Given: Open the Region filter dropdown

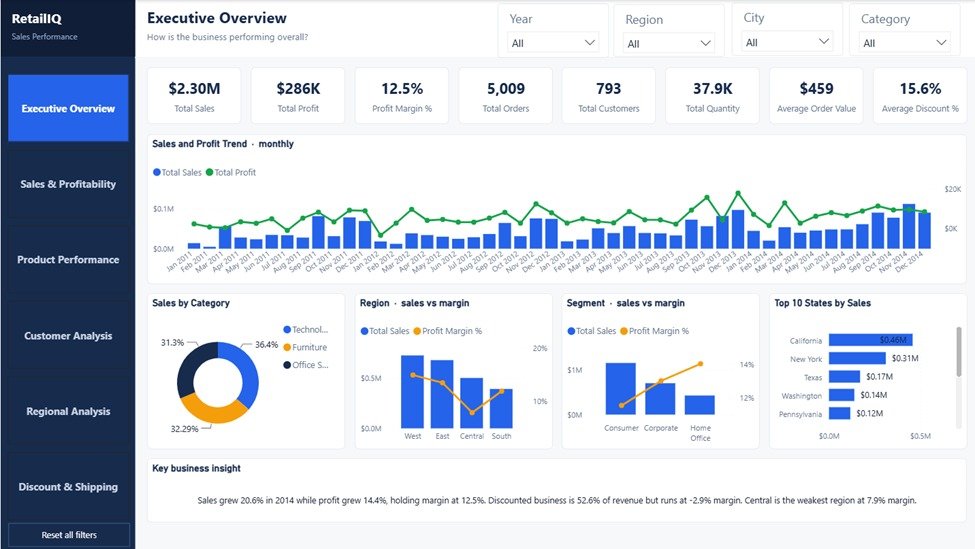Looking at the screenshot, I should coord(669,44).
